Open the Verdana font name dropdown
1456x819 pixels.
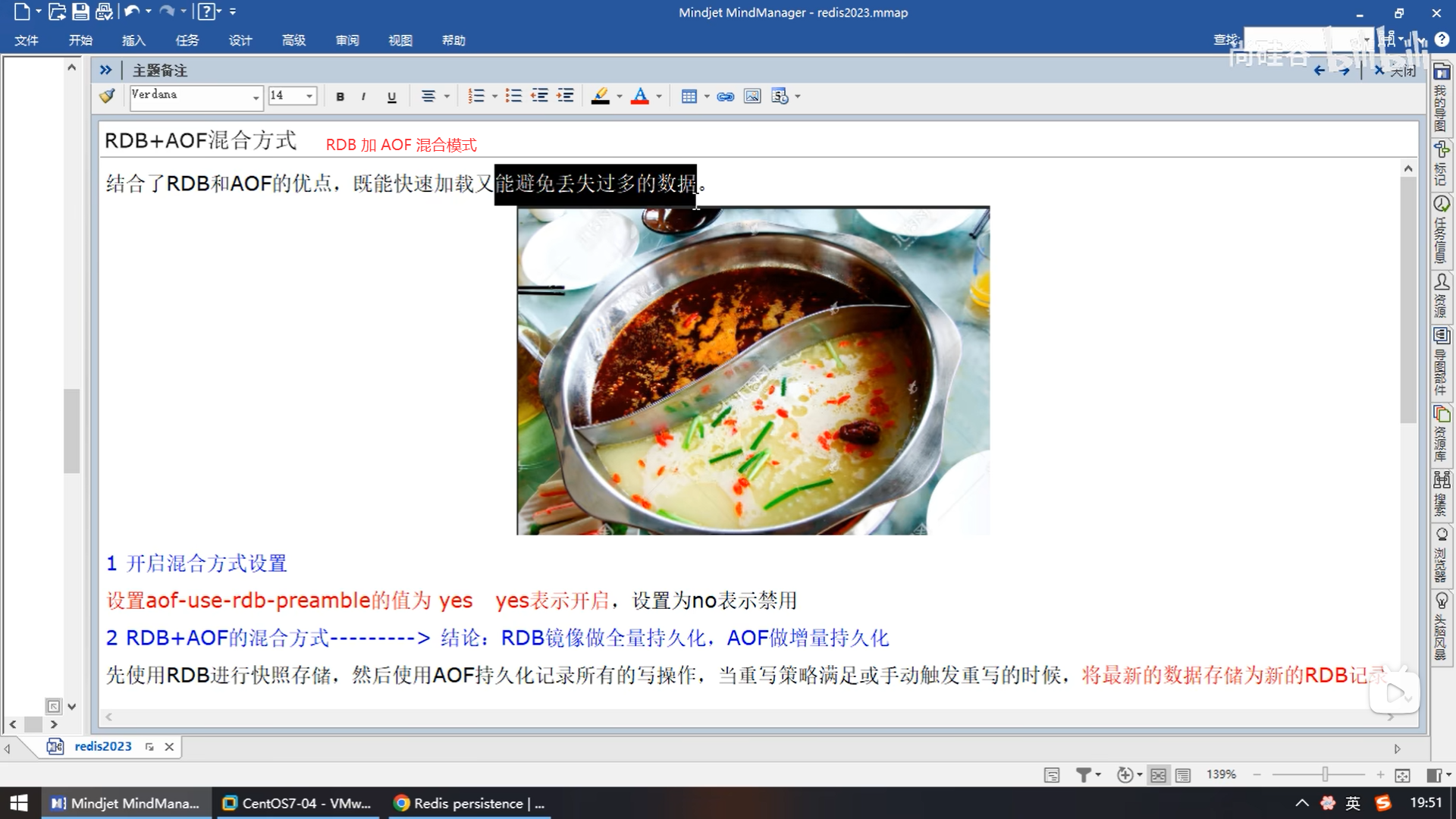(256, 96)
